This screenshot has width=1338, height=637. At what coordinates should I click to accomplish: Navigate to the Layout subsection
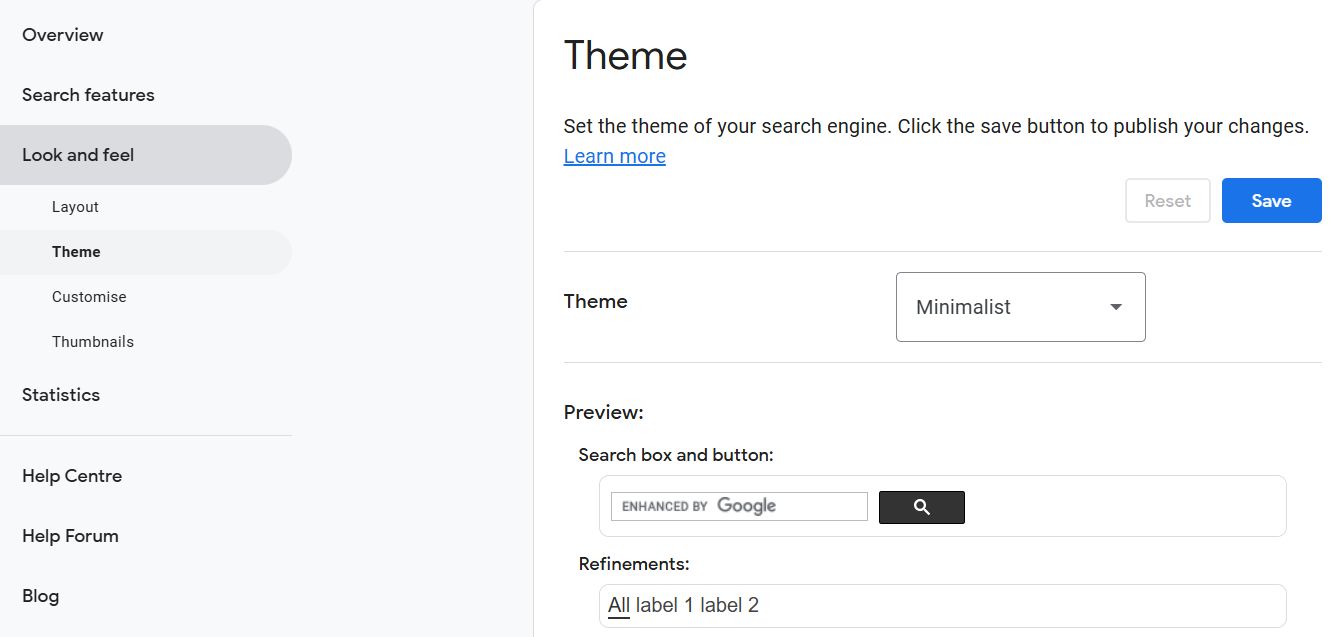(x=75, y=207)
